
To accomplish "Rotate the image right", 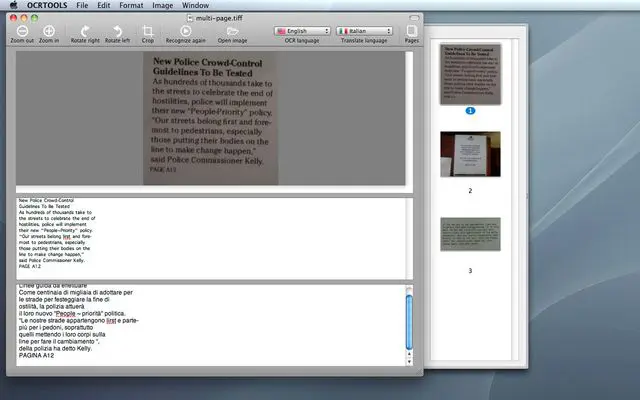I will (85, 31).
